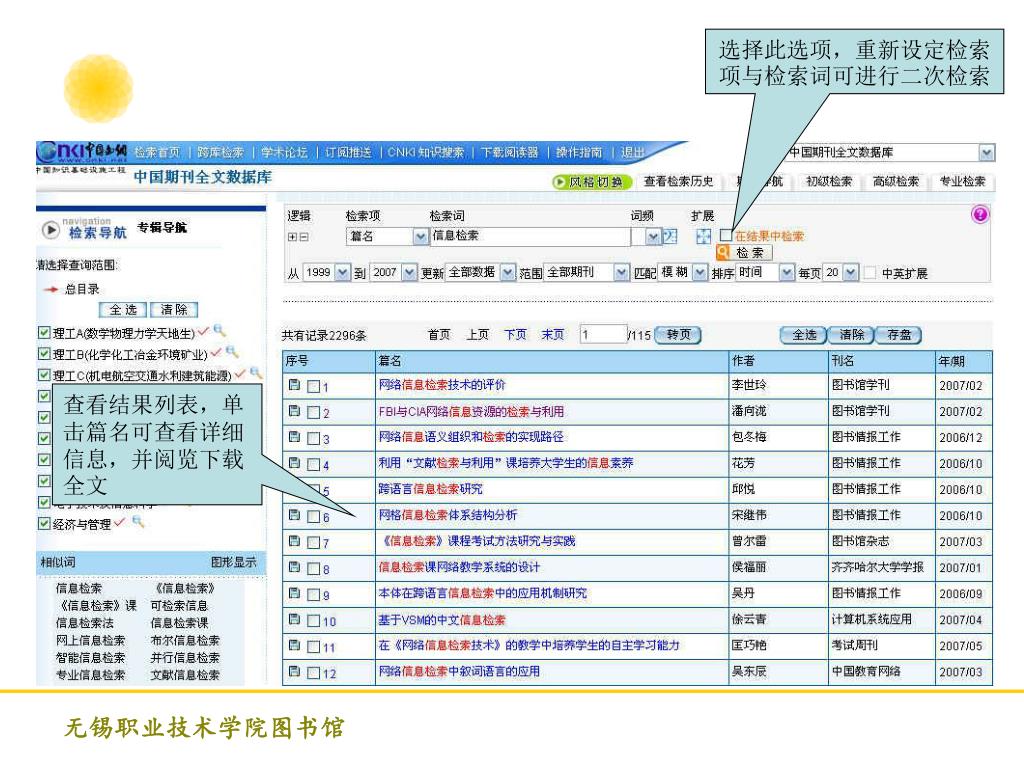Screen dimensions: 1024x768
Task: Click the save disk icon in row 1
Action: (x=295, y=385)
